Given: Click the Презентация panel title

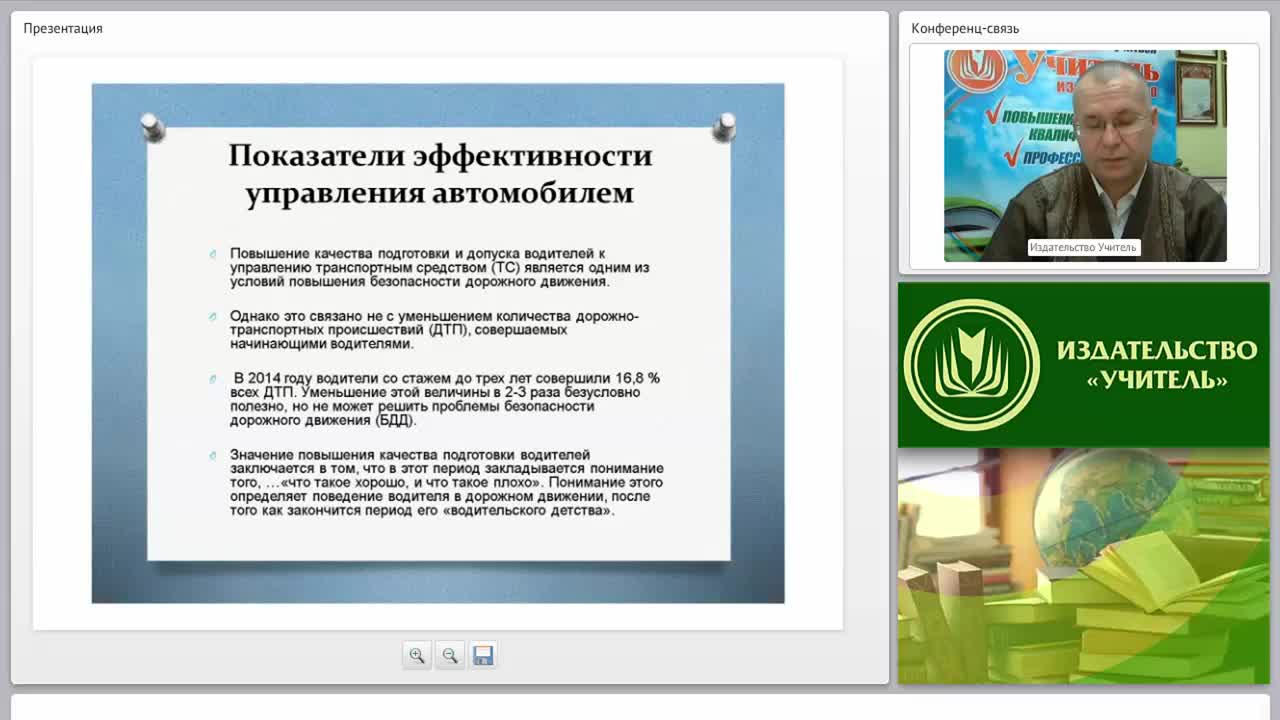Looking at the screenshot, I should tap(63, 28).
